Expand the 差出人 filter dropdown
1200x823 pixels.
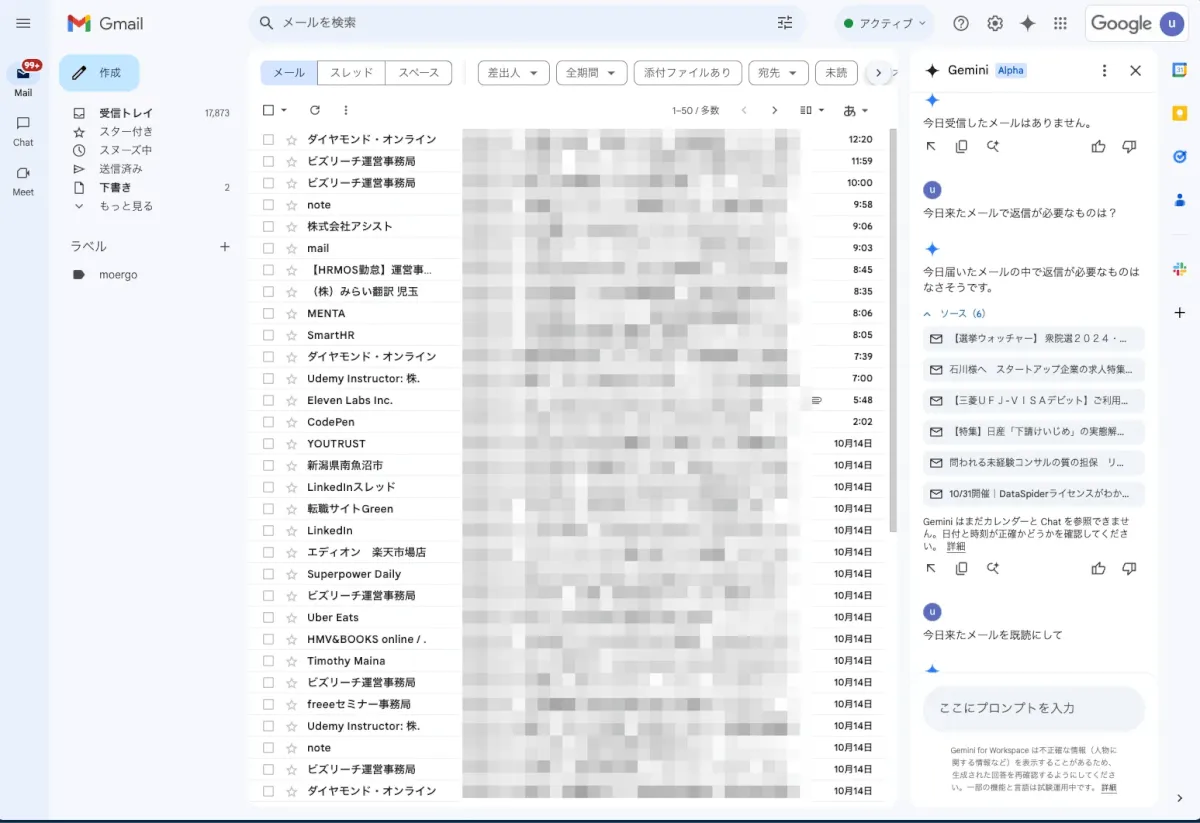click(514, 73)
